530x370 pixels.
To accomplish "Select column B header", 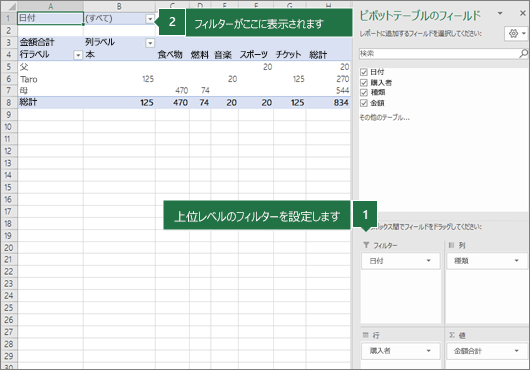I will point(119,6).
